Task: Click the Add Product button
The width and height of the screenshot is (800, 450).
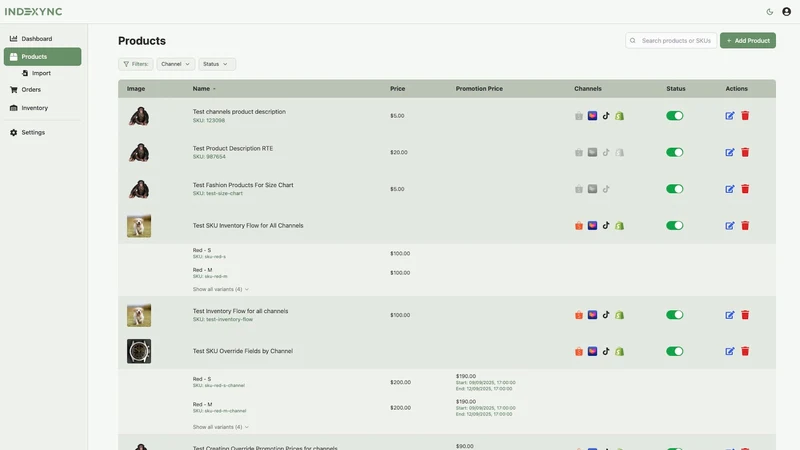Action: coord(747,41)
